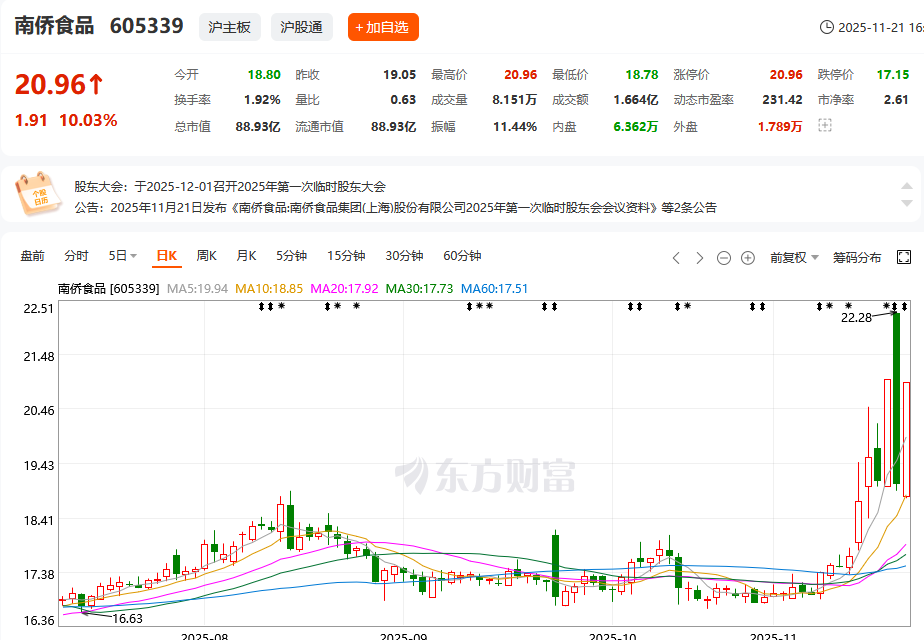Screen dimensions: 924x640
Task: Click the 外盘 value 1.789万
Action: 780,127
